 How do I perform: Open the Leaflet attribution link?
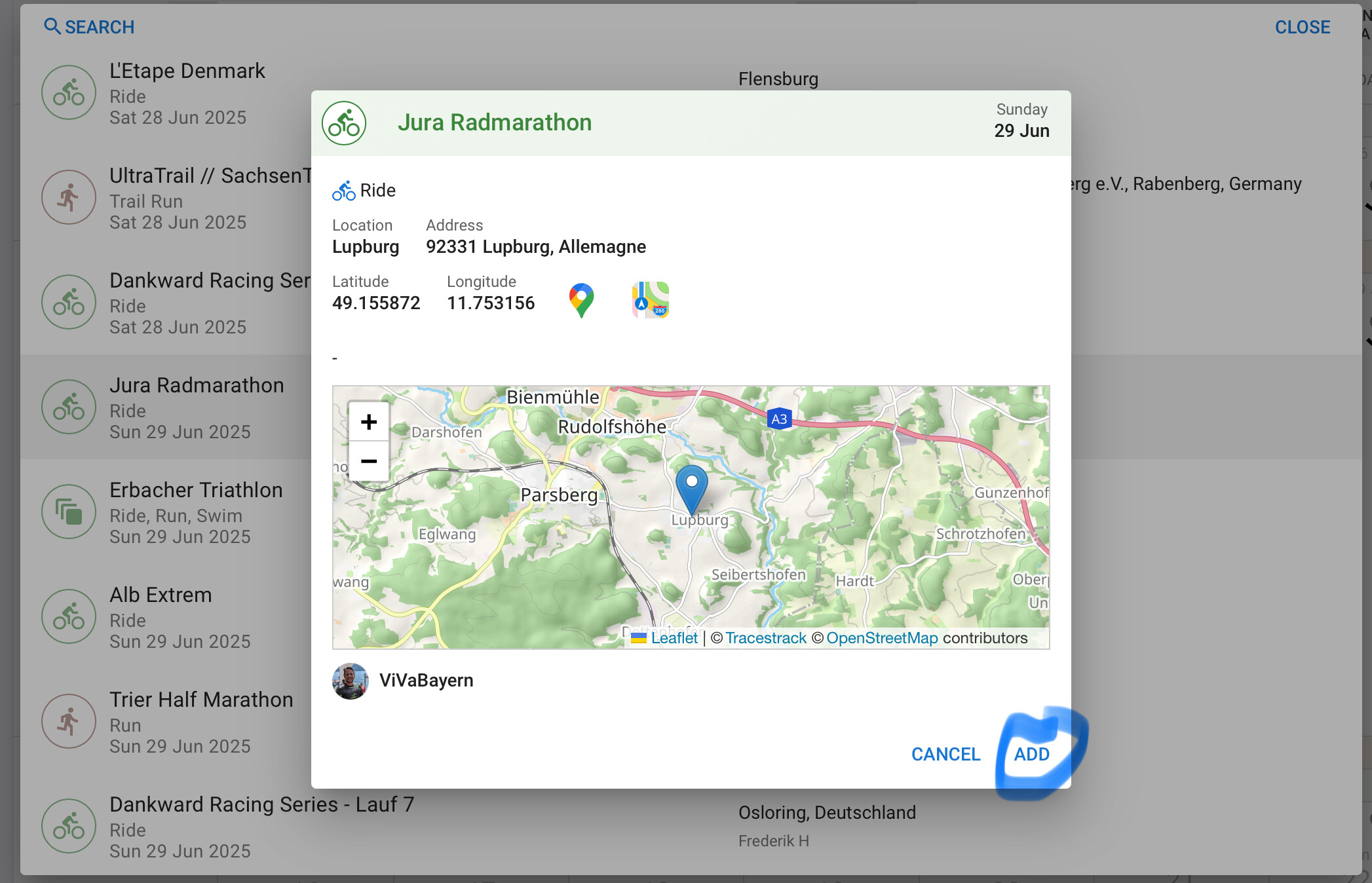pyautogui.click(x=674, y=638)
